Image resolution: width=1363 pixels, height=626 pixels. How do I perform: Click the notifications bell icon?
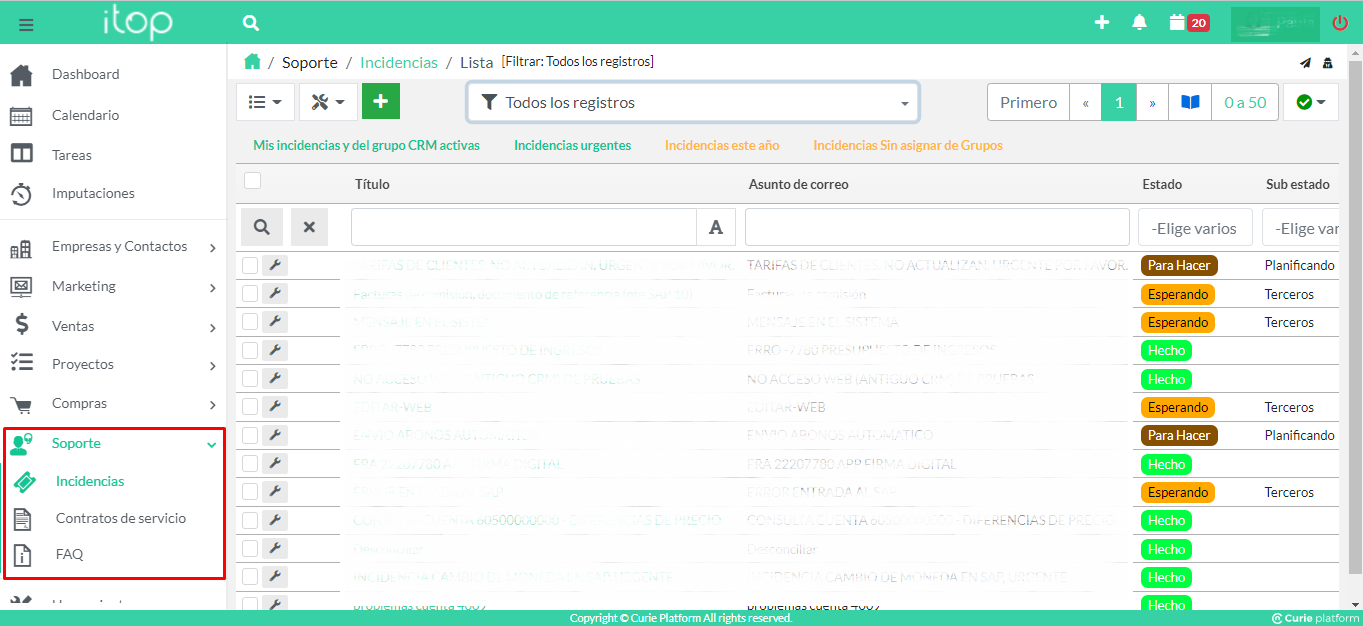[x=1139, y=23]
